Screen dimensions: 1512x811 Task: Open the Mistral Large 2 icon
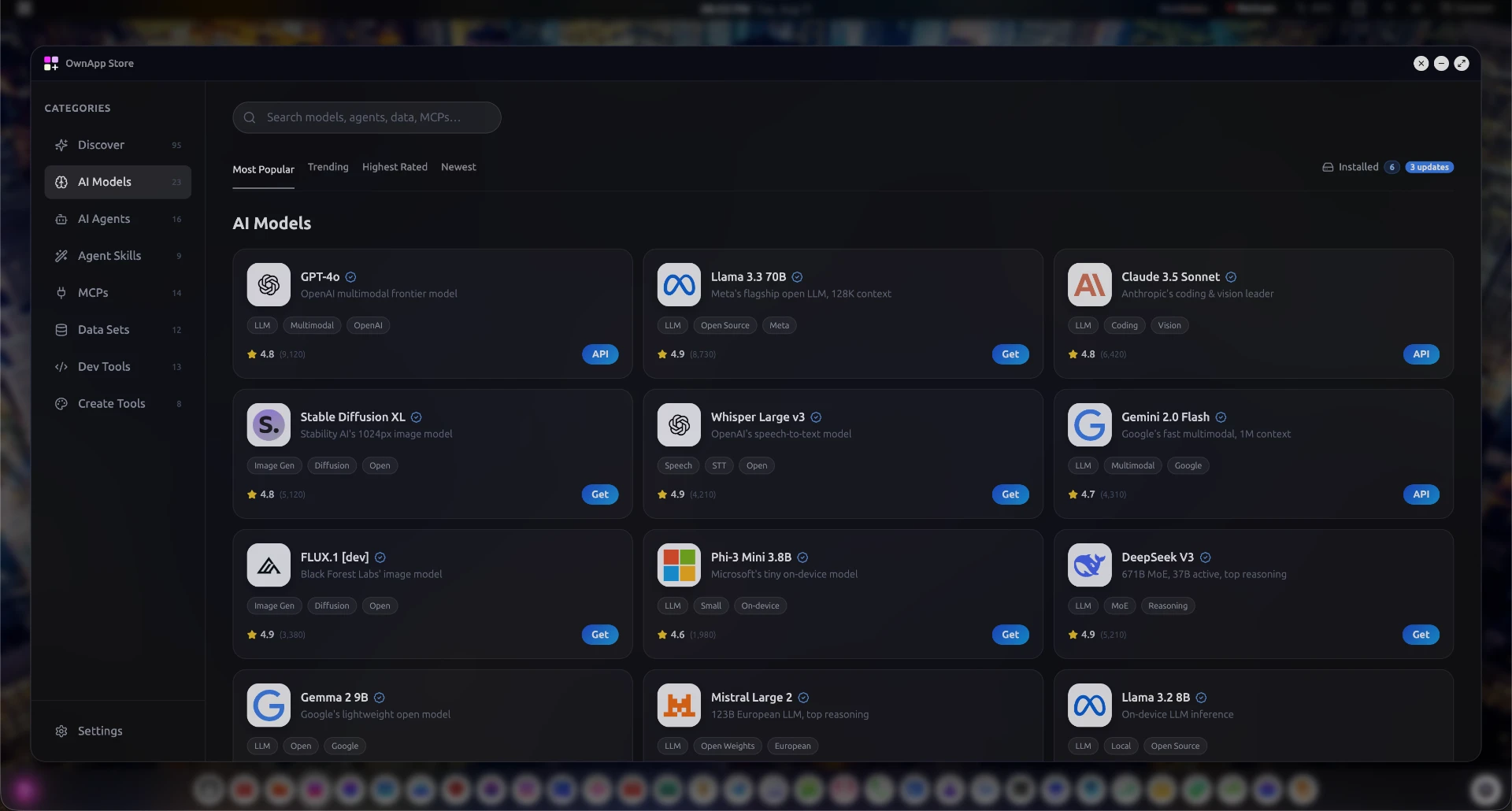(679, 705)
